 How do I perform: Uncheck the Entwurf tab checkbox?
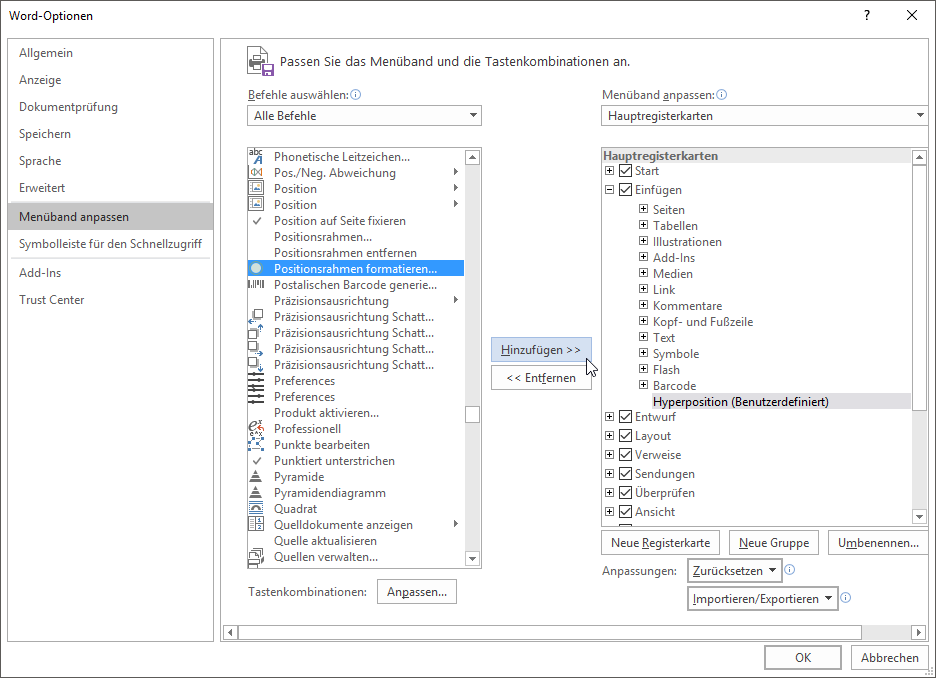point(626,417)
